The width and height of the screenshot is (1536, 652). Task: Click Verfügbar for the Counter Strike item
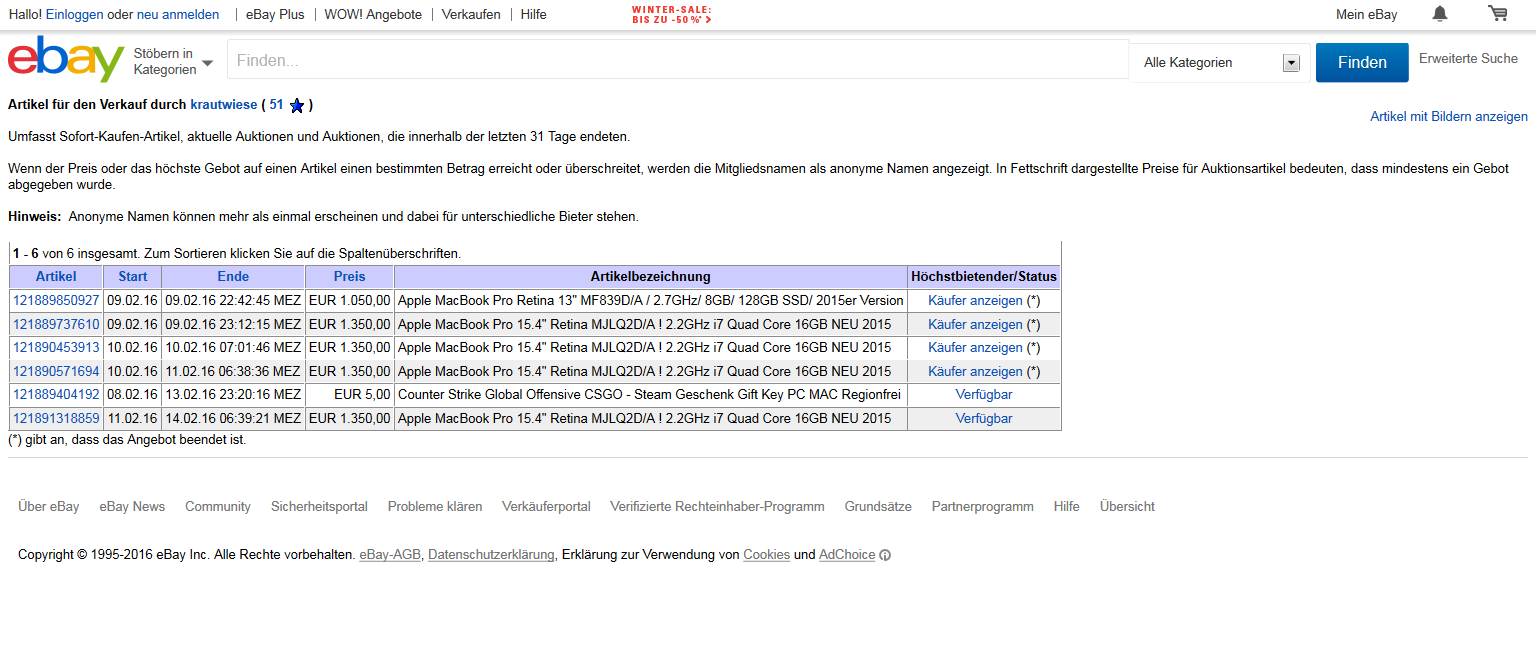984,395
